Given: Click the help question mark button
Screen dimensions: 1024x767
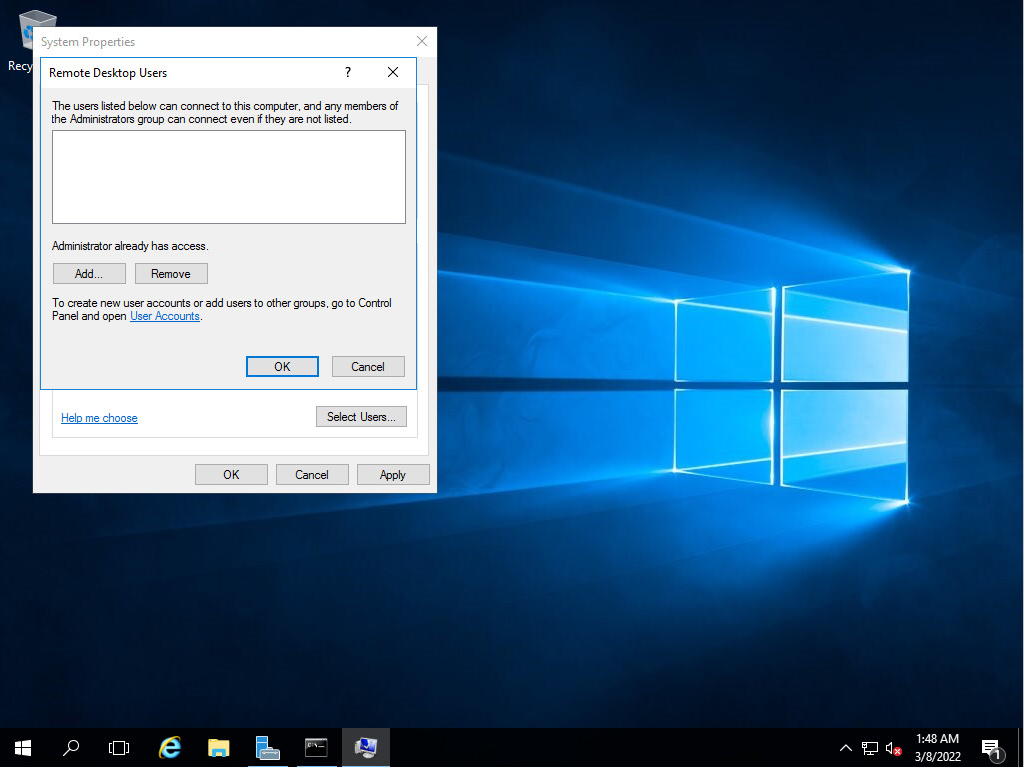Looking at the screenshot, I should [x=348, y=72].
